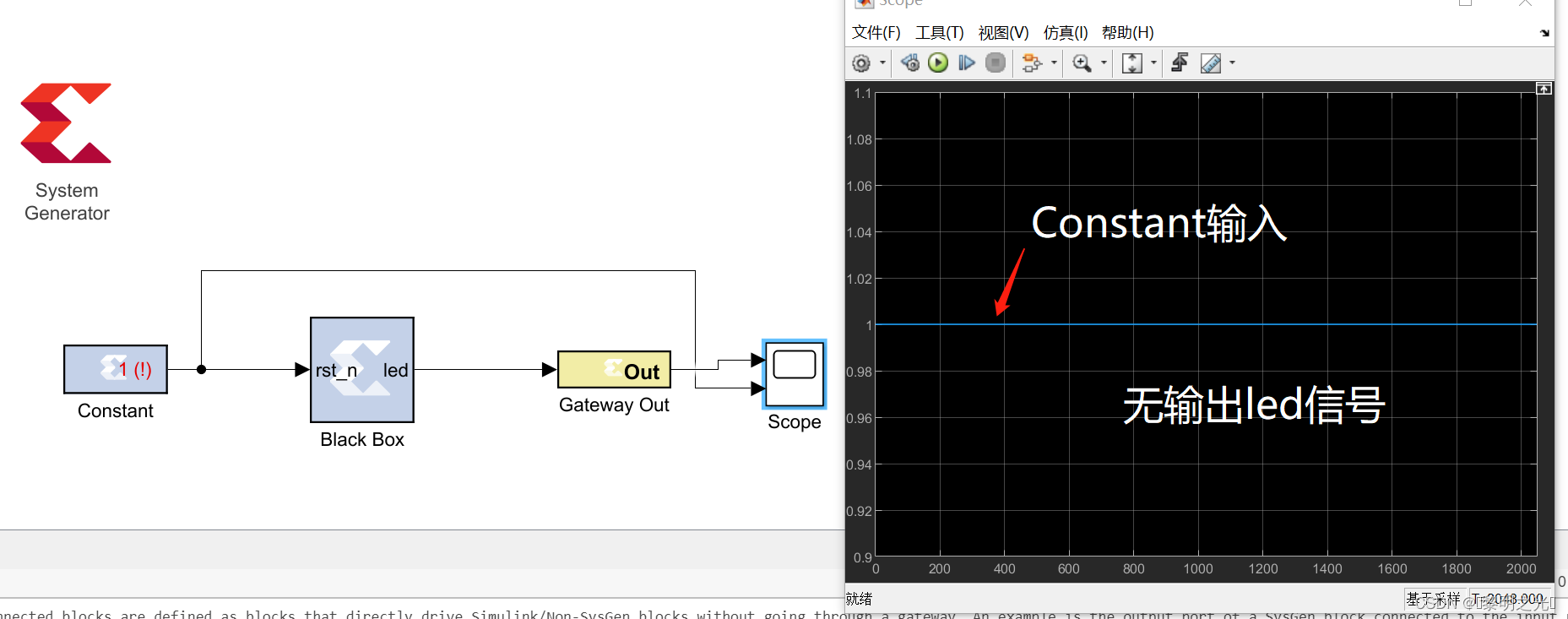The height and width of the screenshot is (619, 1568).
Task: Select the Black Box block
Action: click(362, 370)
